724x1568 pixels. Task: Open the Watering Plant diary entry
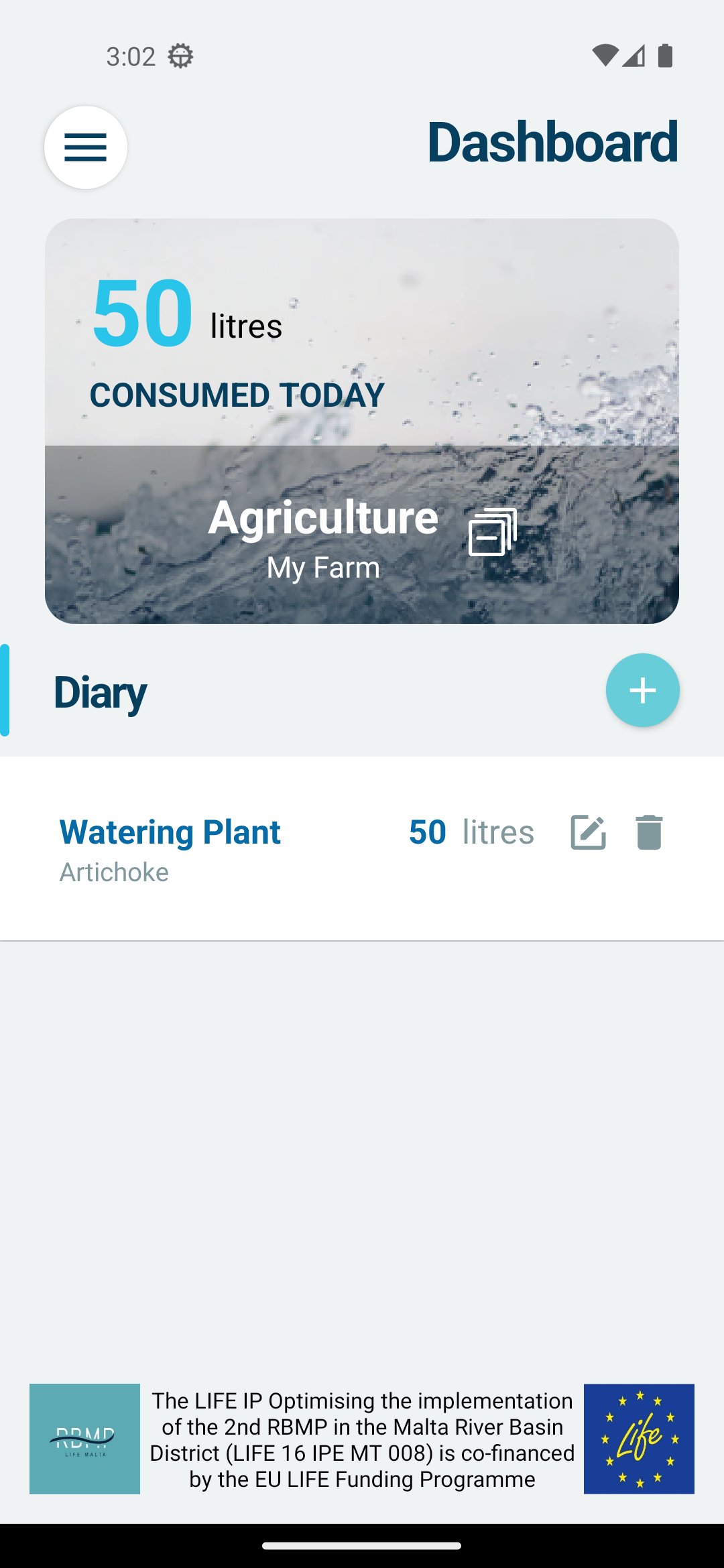pos(170,832)
